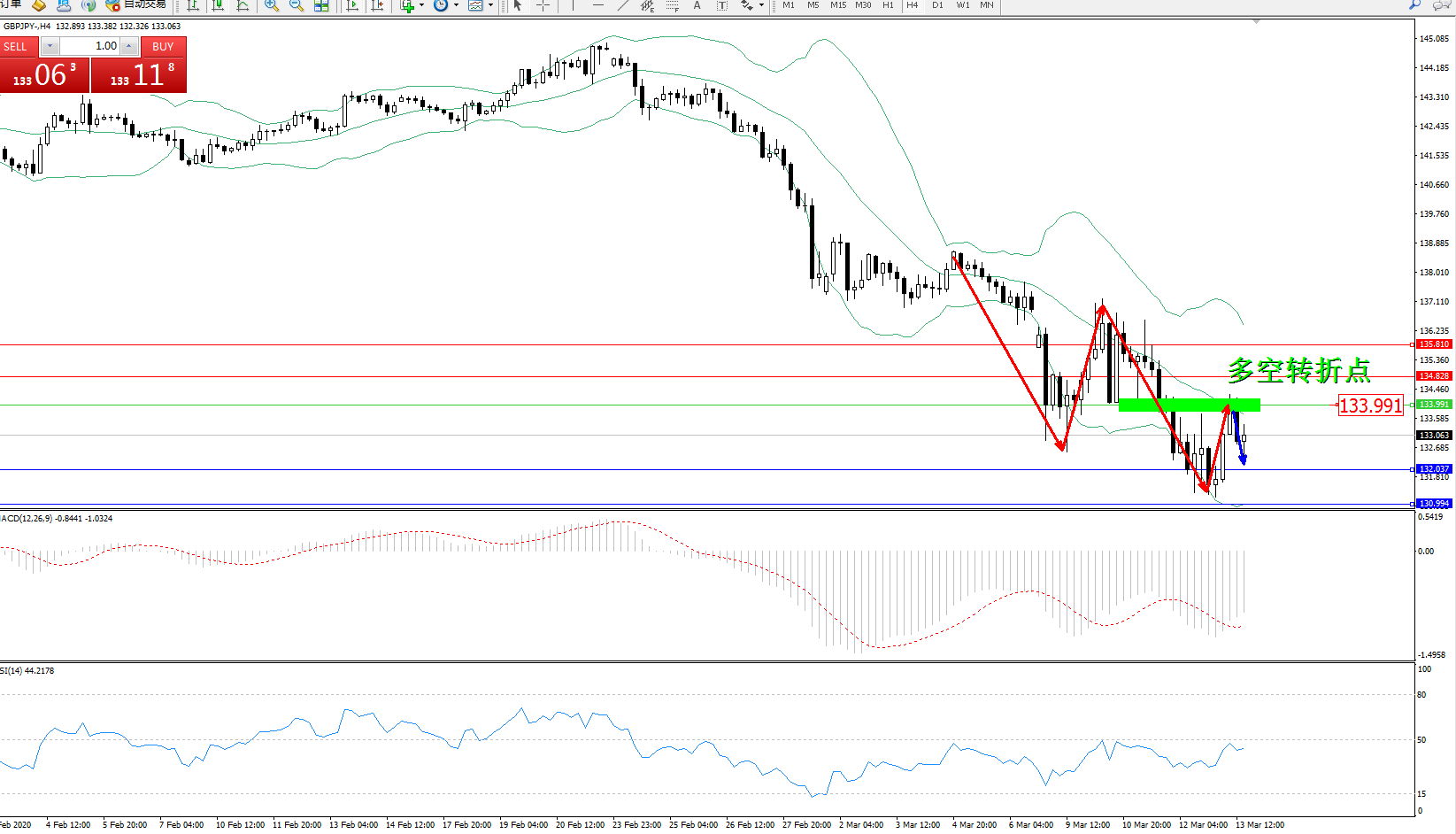The height and width of the screenshot is (834, 1456).
Task: Click the tile windows grid icon
Action: coord(321,5)
